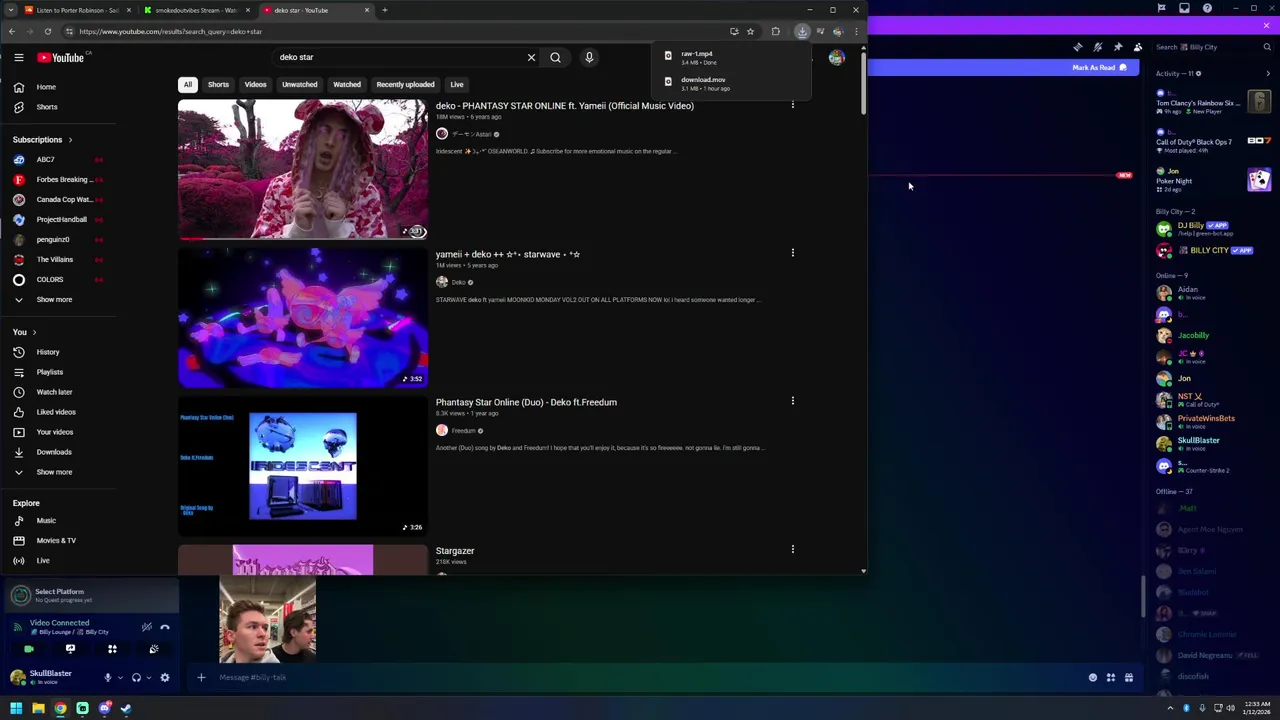
Task: Click Mark As Read in Discord
Action: click(1099, 67)
